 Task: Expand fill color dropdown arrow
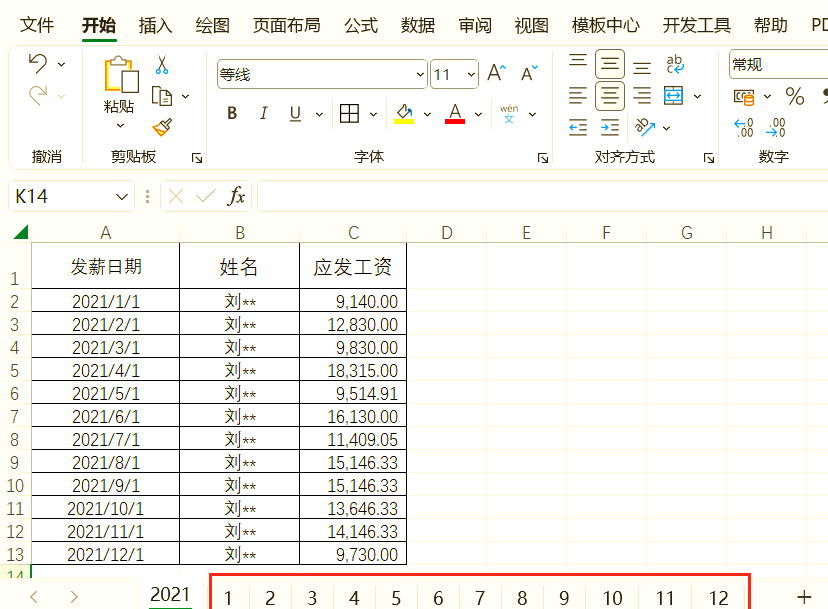[x=427, y=114]
